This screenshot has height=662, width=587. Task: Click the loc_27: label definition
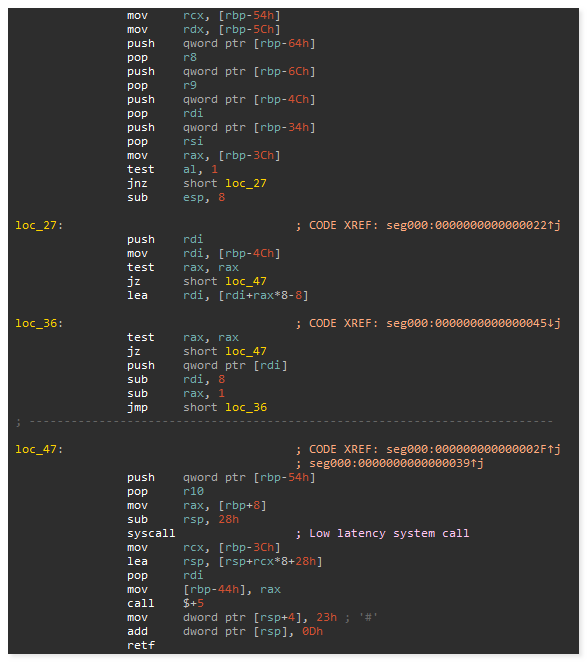coord(39,225)
